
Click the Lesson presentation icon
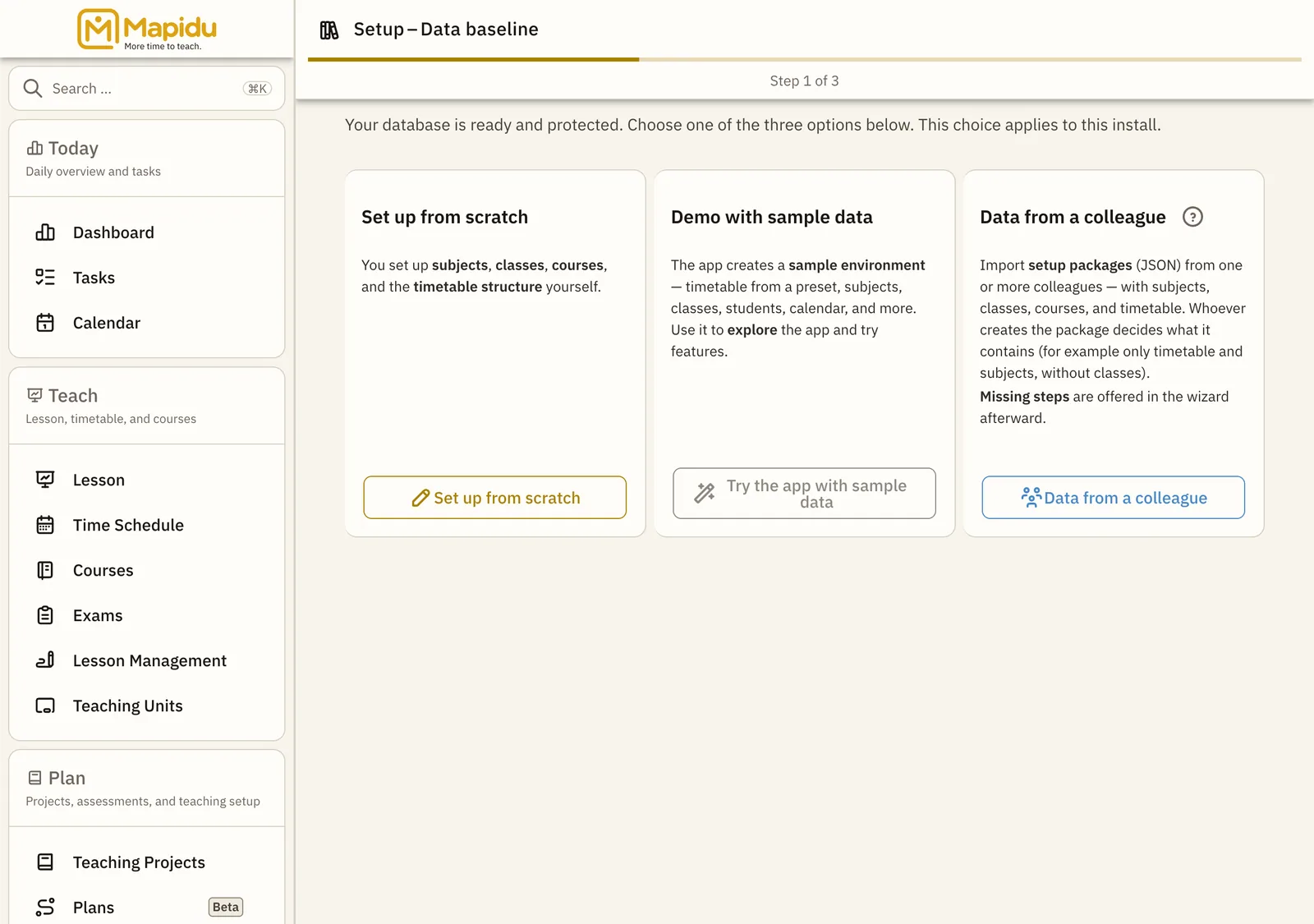[45, 480]
